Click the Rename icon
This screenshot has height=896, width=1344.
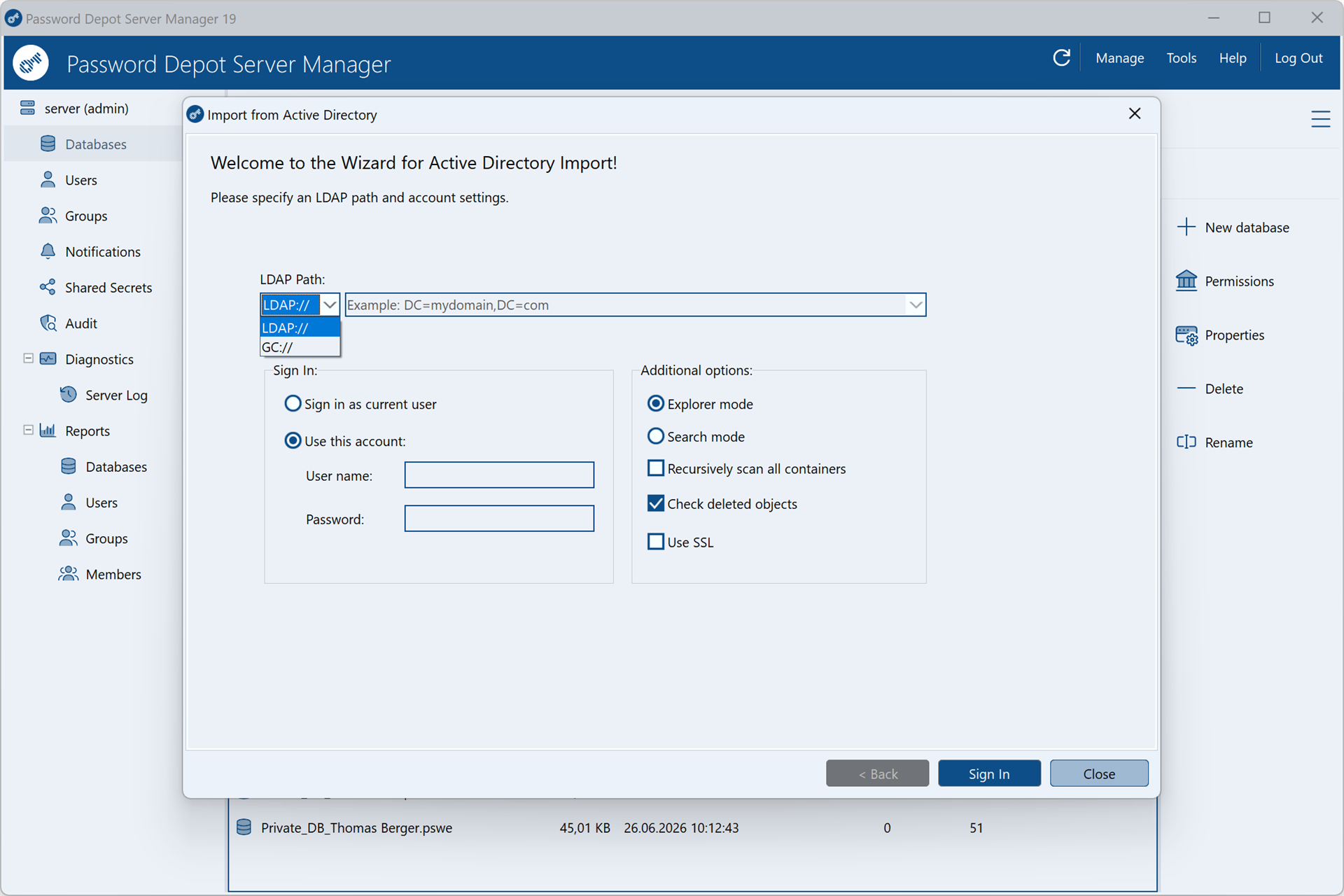tap(1186, 442)
